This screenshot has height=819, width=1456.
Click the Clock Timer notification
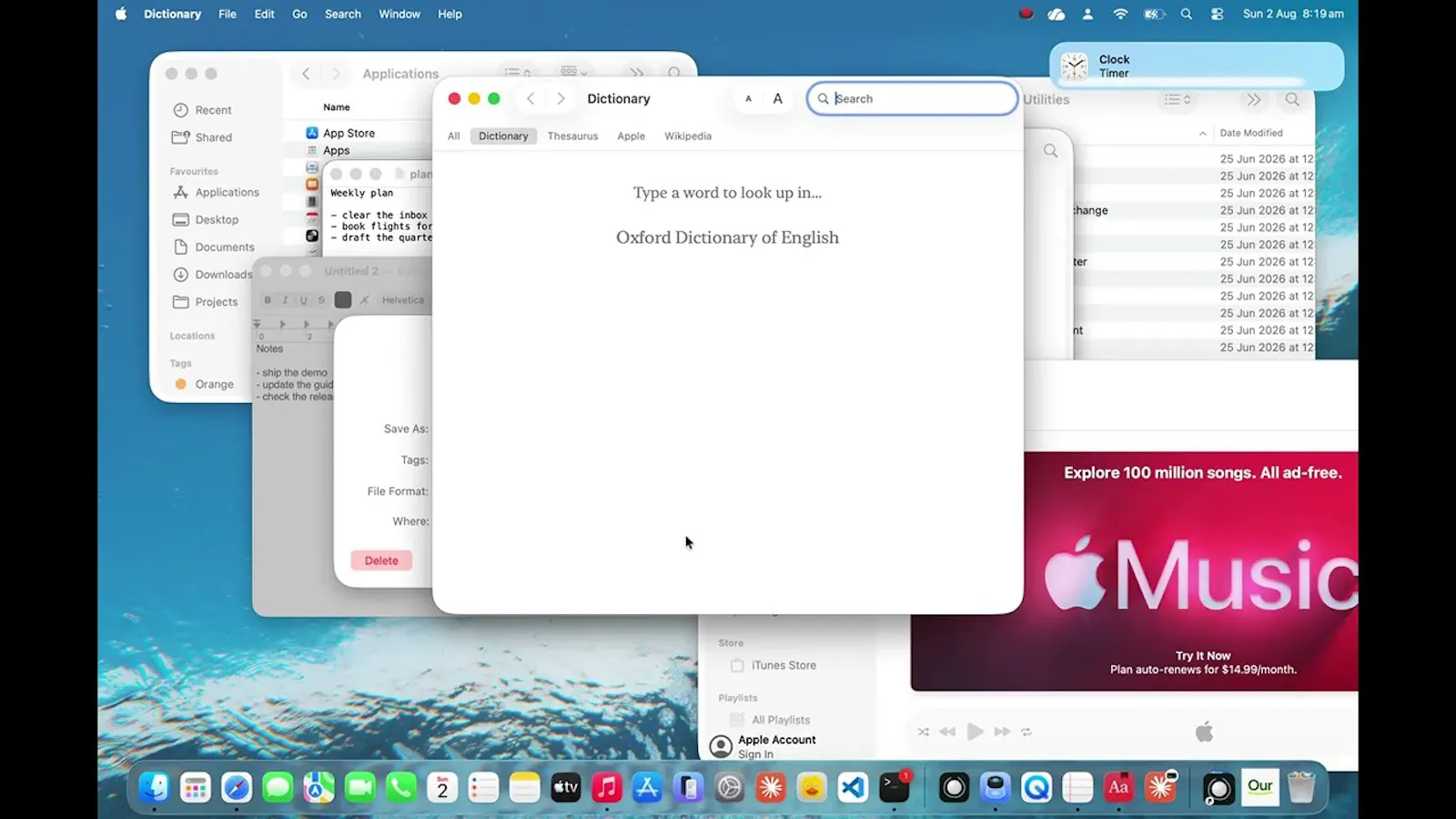[1197, 66]
